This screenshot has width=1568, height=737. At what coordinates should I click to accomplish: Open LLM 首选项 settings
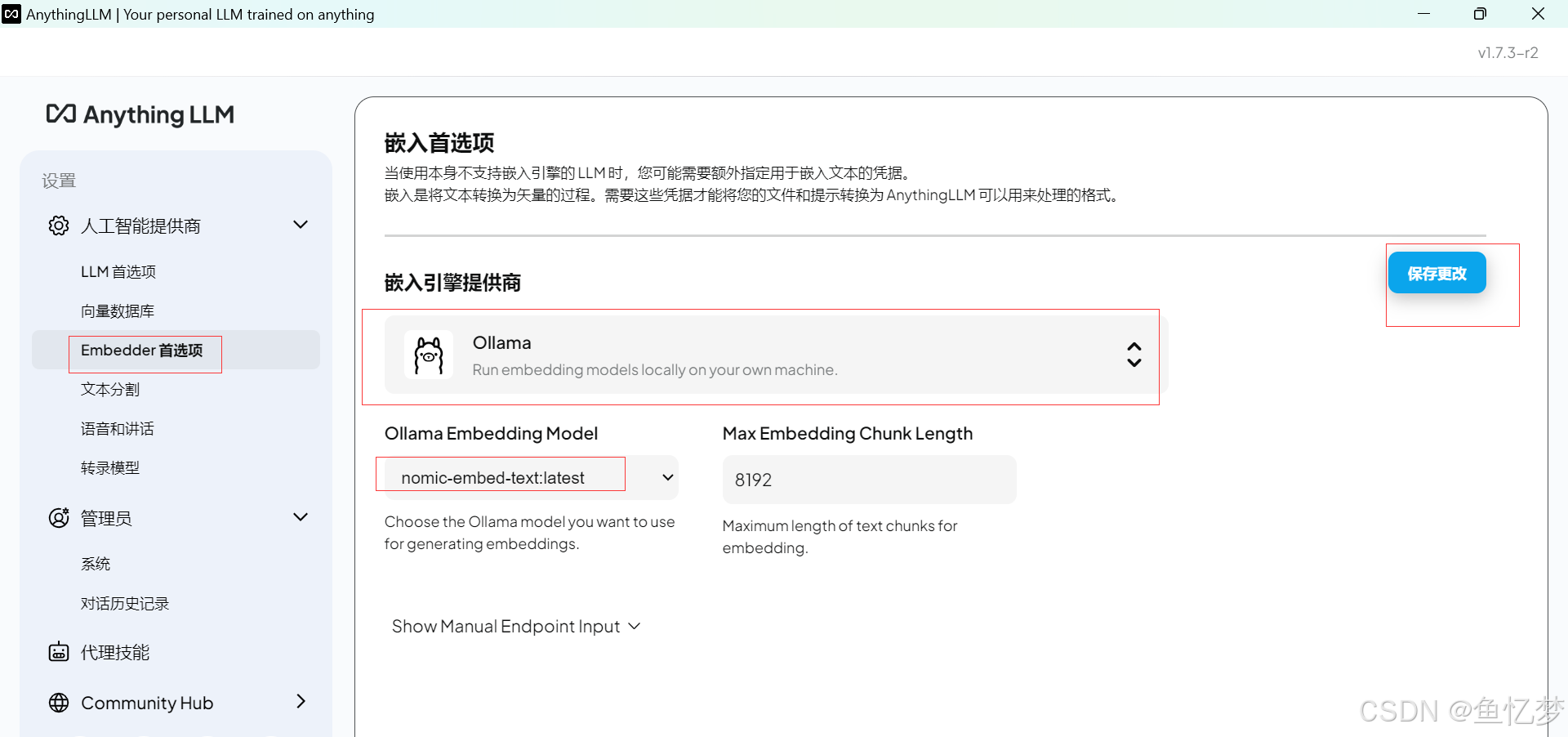point(118,272)
